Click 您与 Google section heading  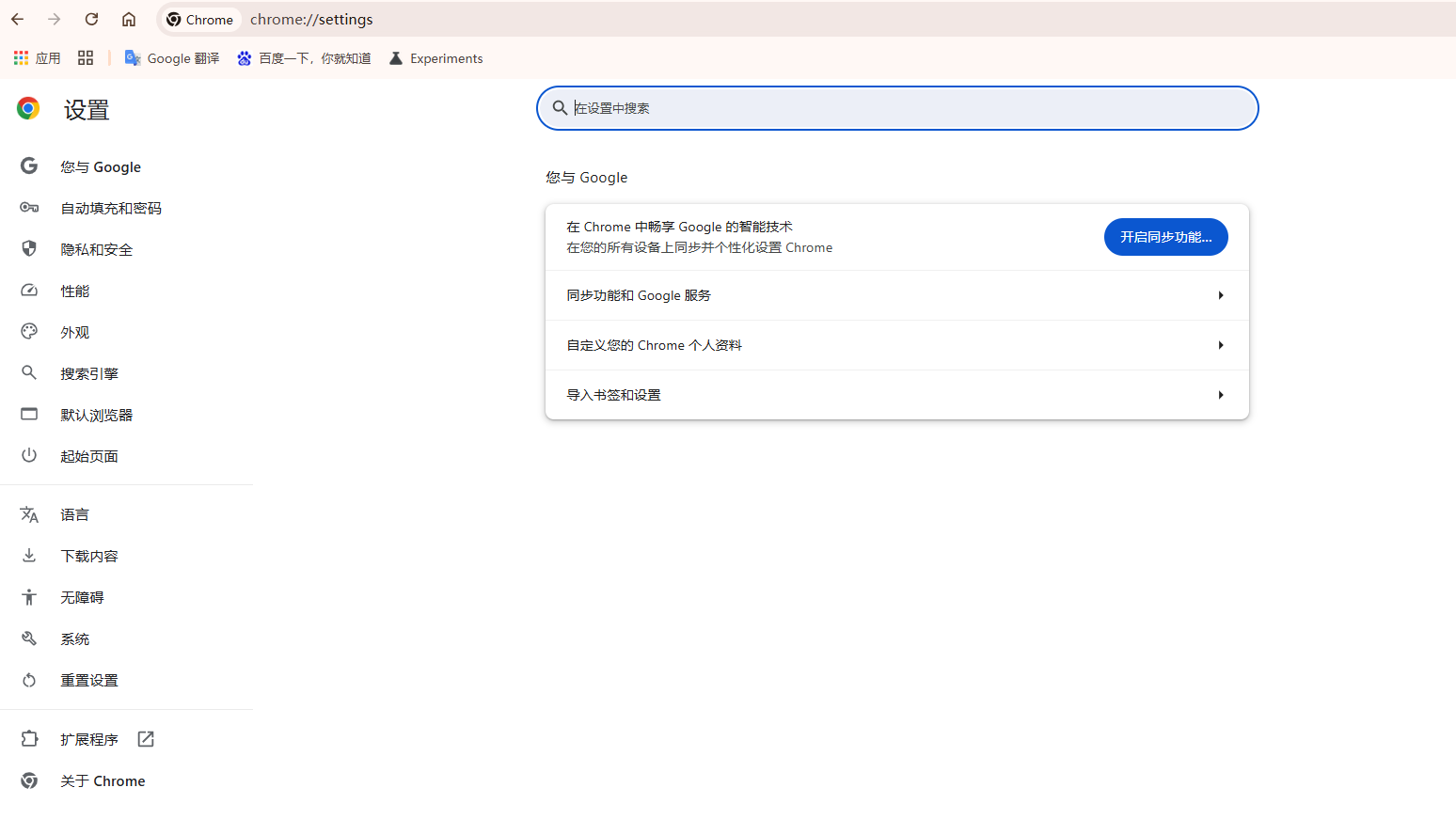587,177
